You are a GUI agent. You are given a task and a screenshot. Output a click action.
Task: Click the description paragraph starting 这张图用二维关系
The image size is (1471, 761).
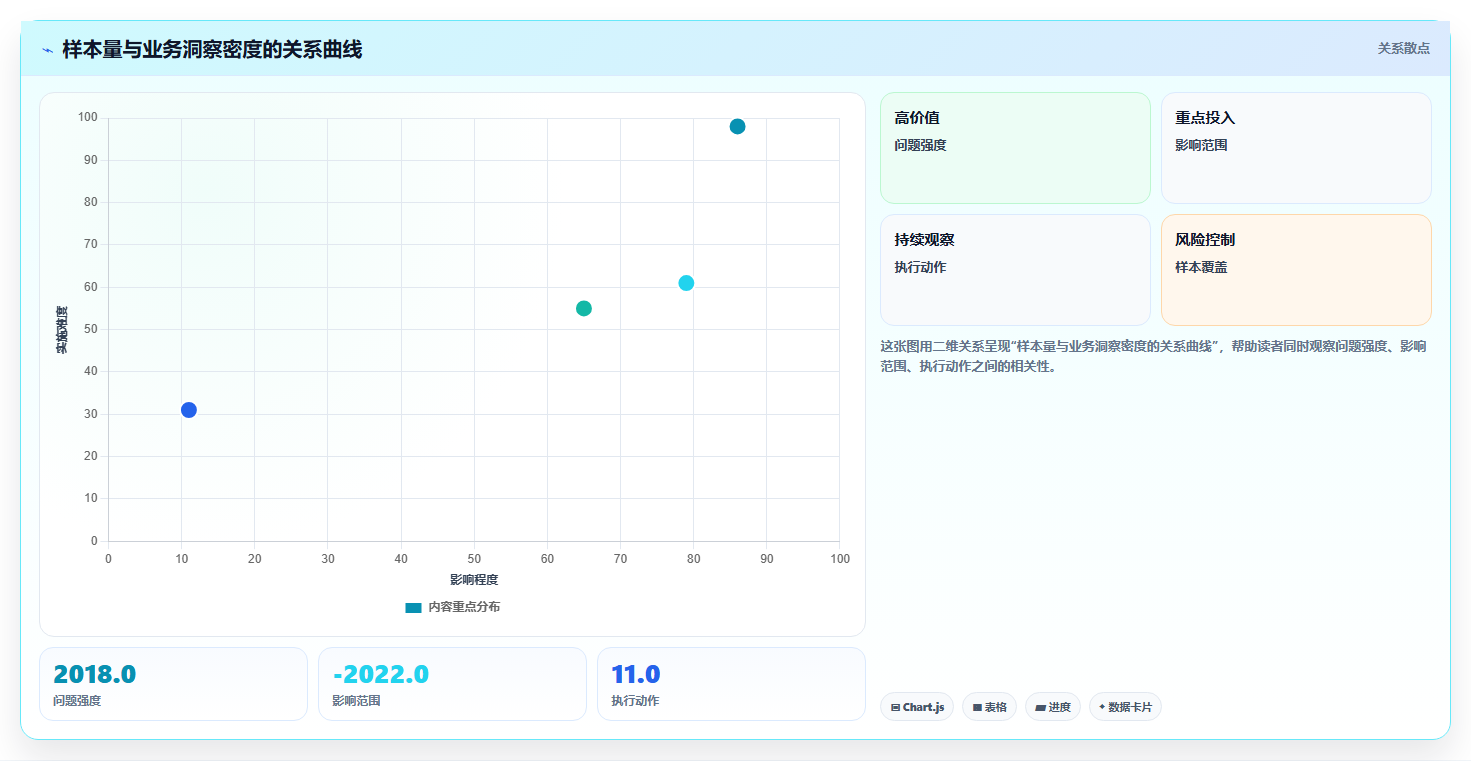tap(1153, 356)
